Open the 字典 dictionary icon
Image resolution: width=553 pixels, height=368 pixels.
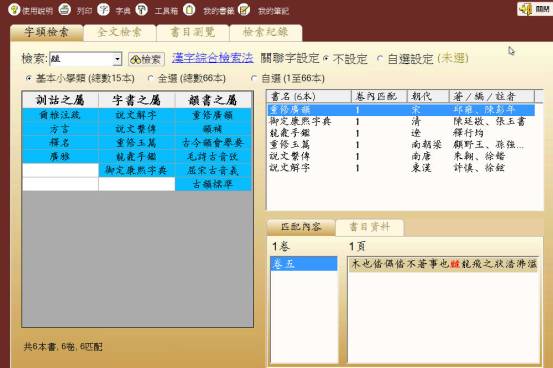click(103, 10)
